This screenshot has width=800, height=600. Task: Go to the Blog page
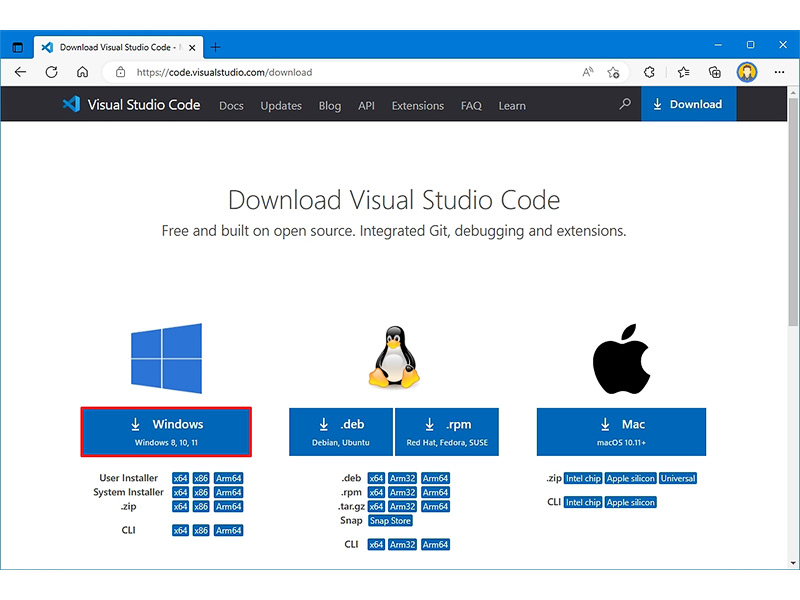330,106
